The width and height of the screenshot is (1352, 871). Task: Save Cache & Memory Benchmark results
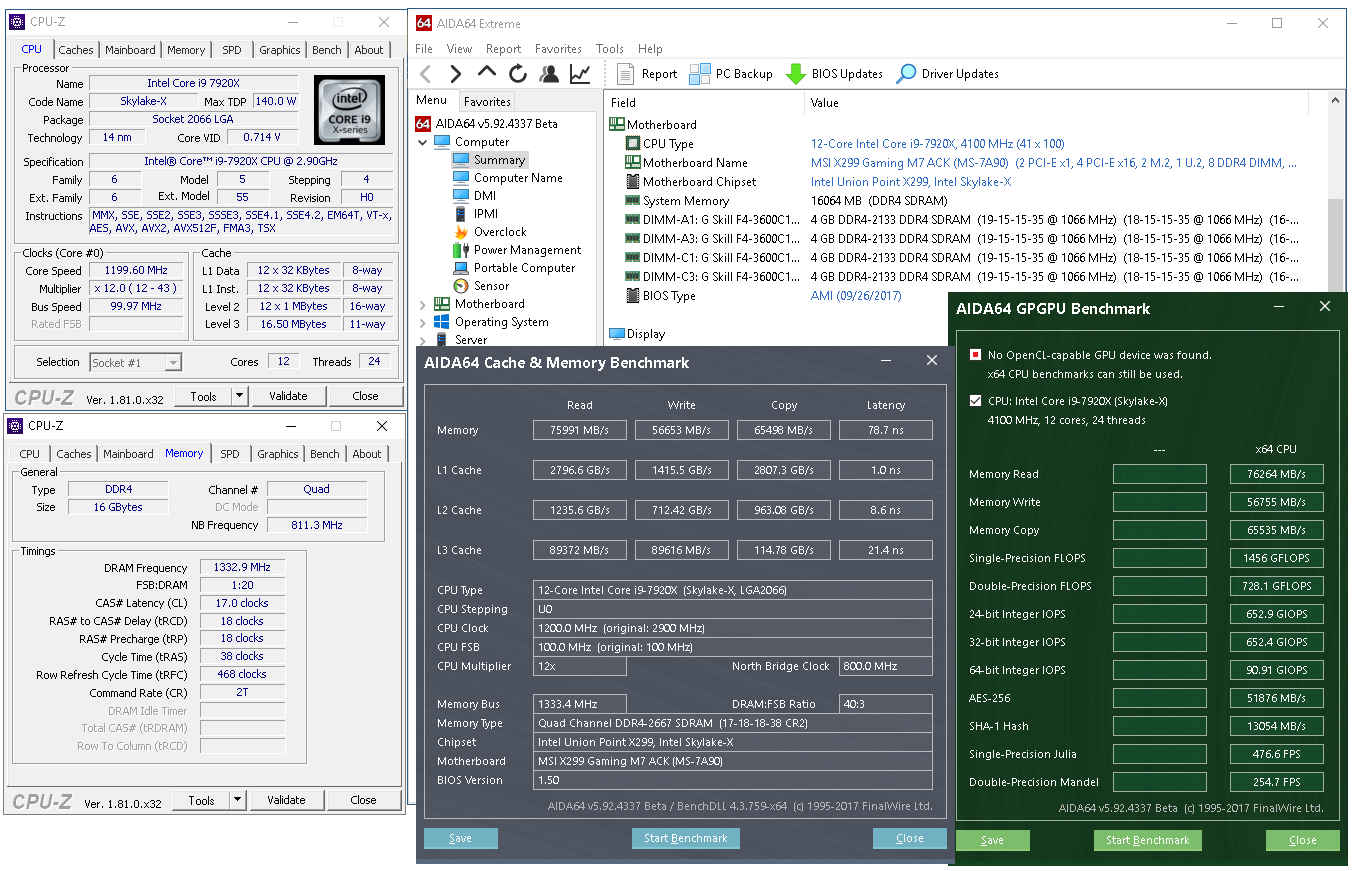[x=460, y=838]
